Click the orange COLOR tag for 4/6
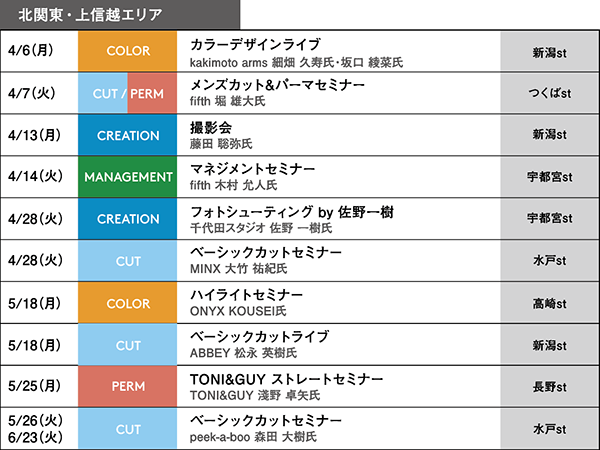Viewport: 600px width, 450px height. coord(127,51)
